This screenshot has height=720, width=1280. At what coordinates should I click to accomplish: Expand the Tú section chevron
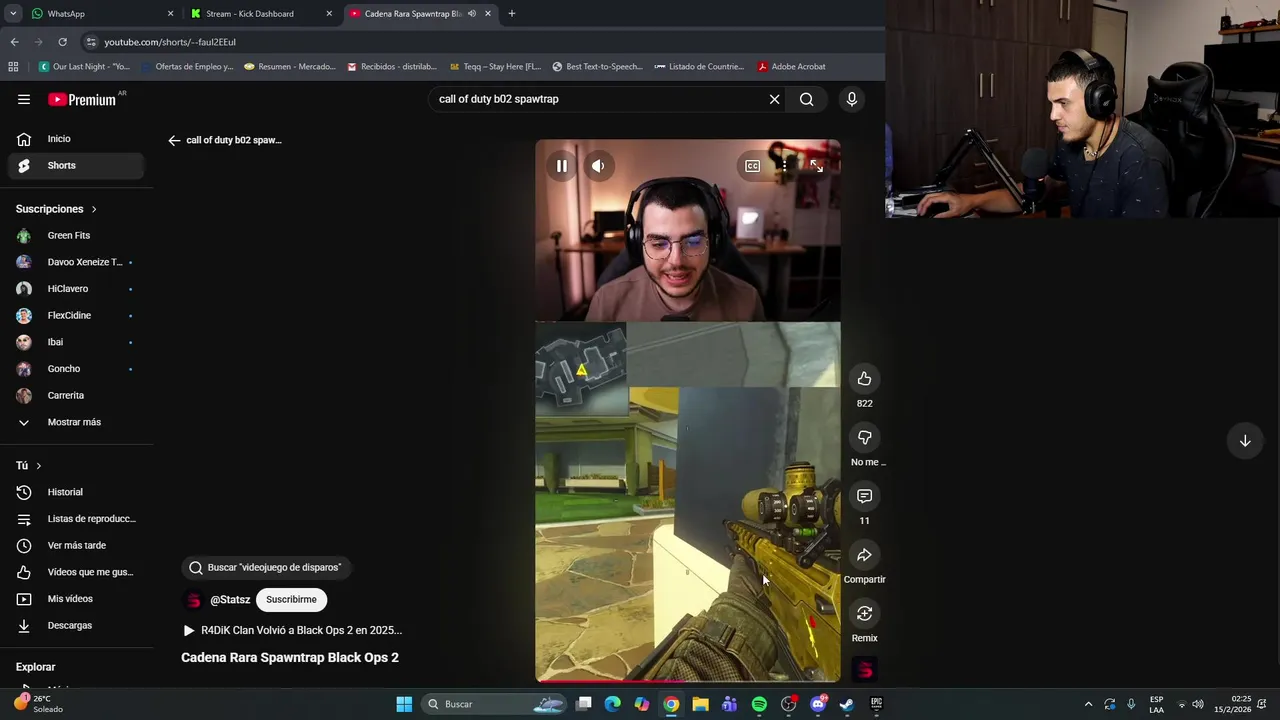click(39, 466)
